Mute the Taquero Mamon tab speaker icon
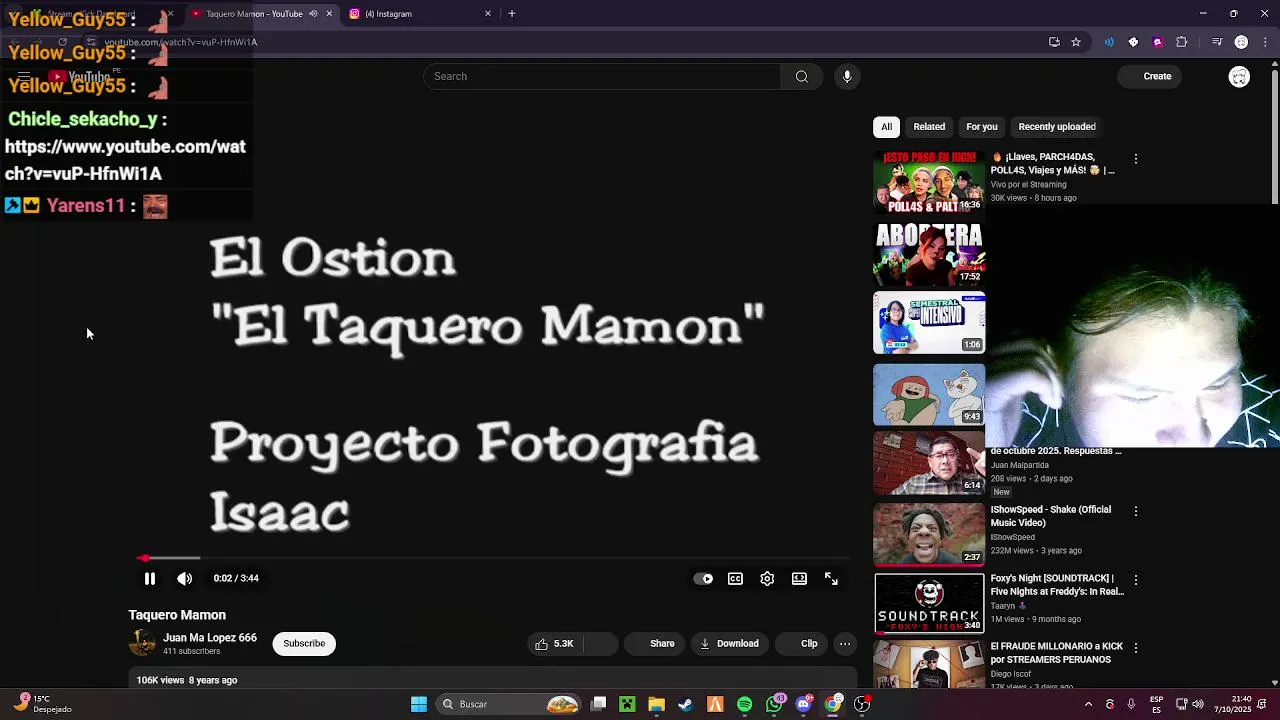Image resolution: width=1280 pixels, height=720 pixels. point(313,14)
